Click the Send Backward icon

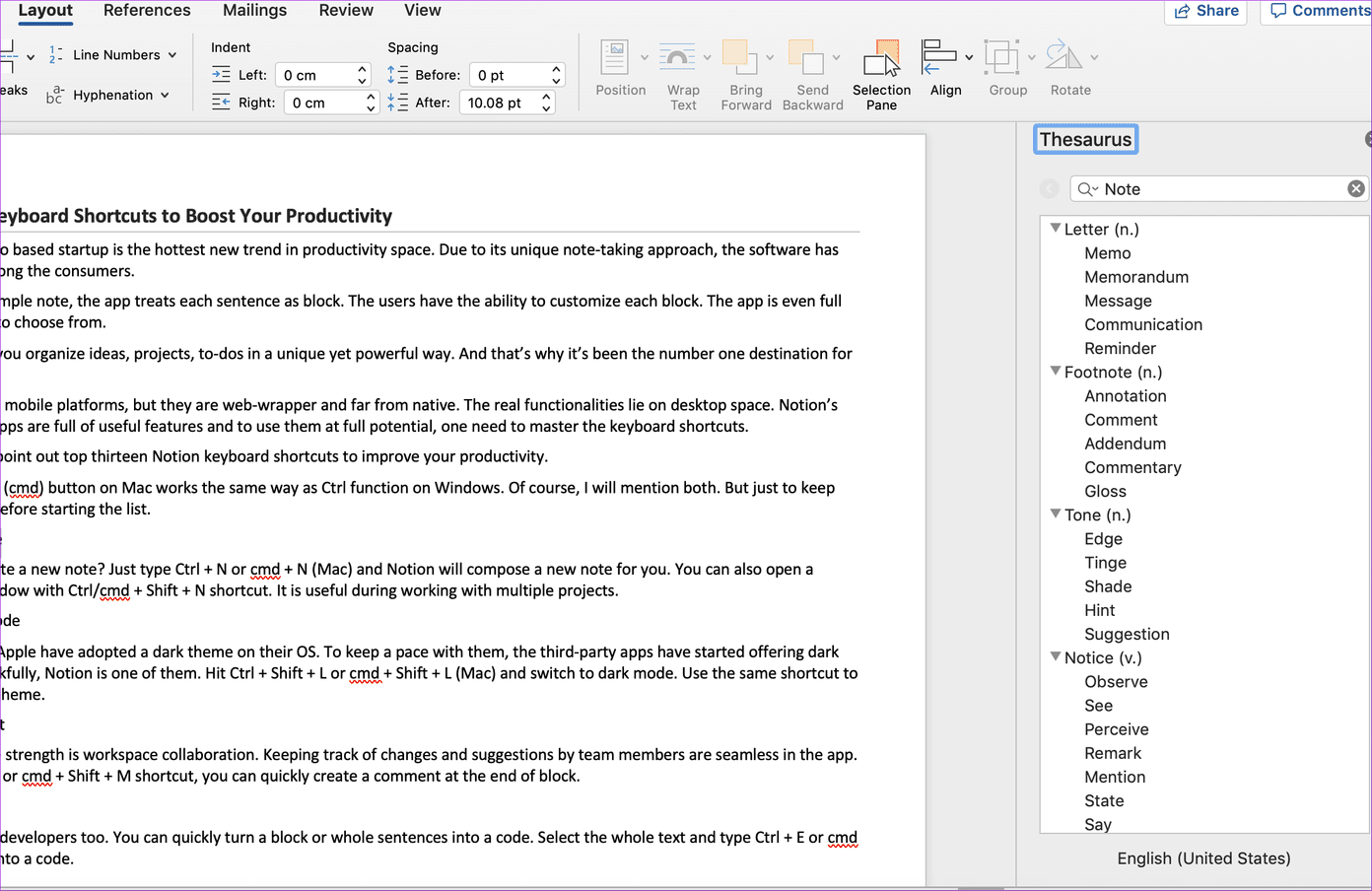[806, 57]
